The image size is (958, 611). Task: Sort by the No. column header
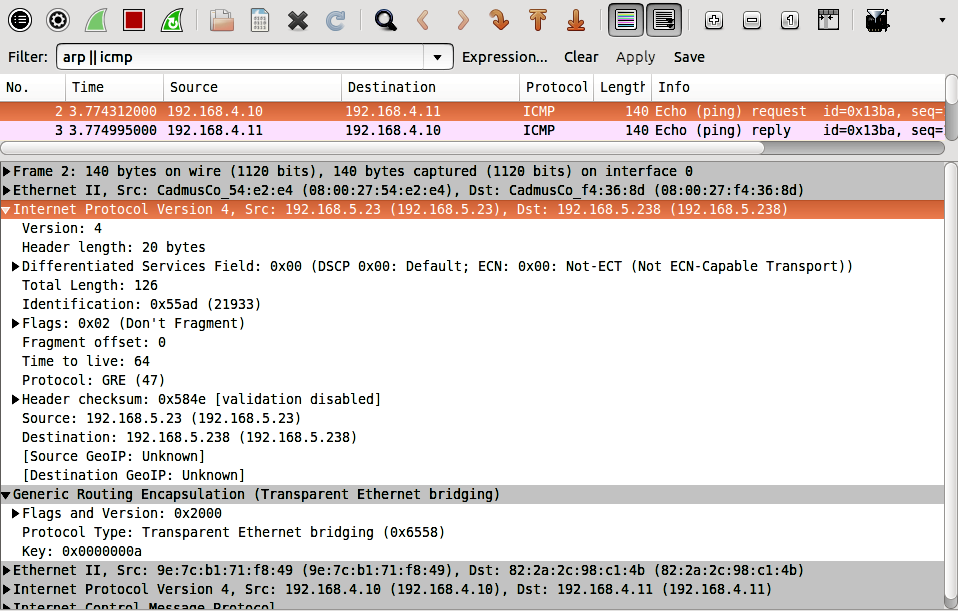[33, 87]
